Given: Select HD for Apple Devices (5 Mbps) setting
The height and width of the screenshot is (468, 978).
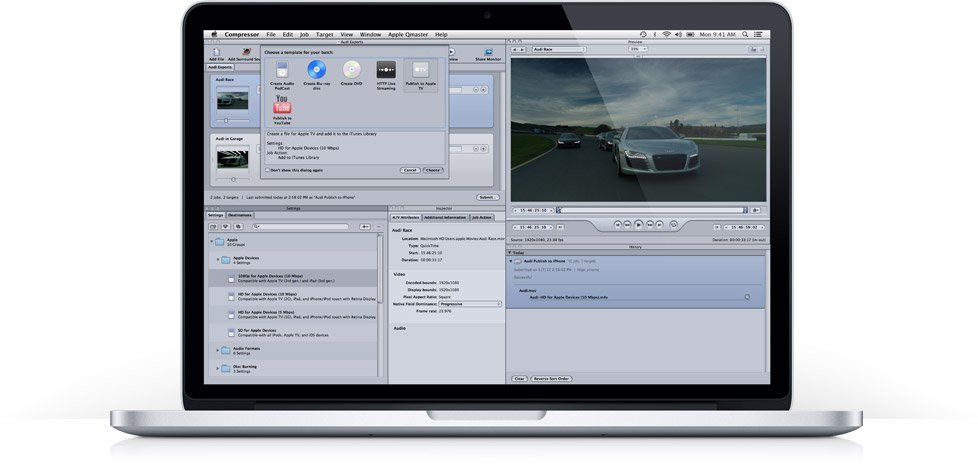Looking at the screenshot, I should [293, 314].
